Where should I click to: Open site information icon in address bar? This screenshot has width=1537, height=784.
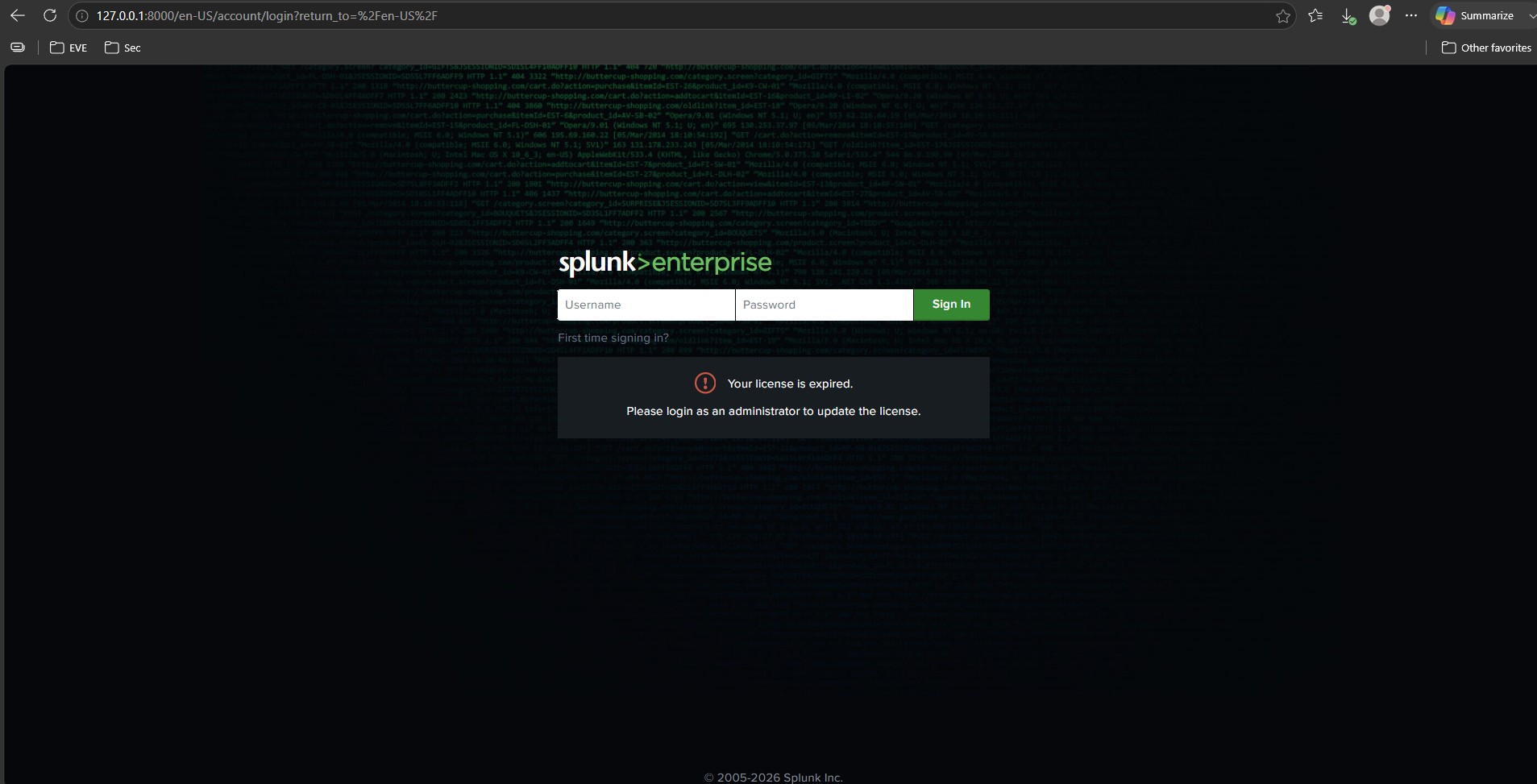(x=82, y=16)
